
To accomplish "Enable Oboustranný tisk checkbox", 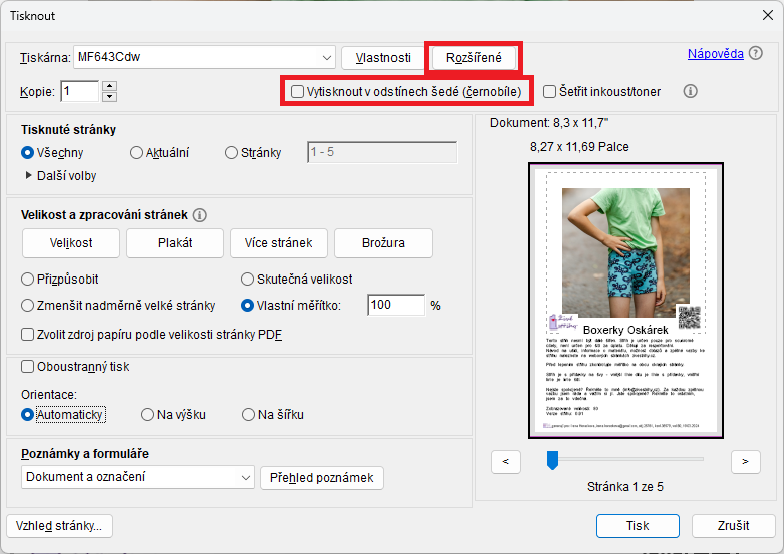I will (x=28, y=367).
